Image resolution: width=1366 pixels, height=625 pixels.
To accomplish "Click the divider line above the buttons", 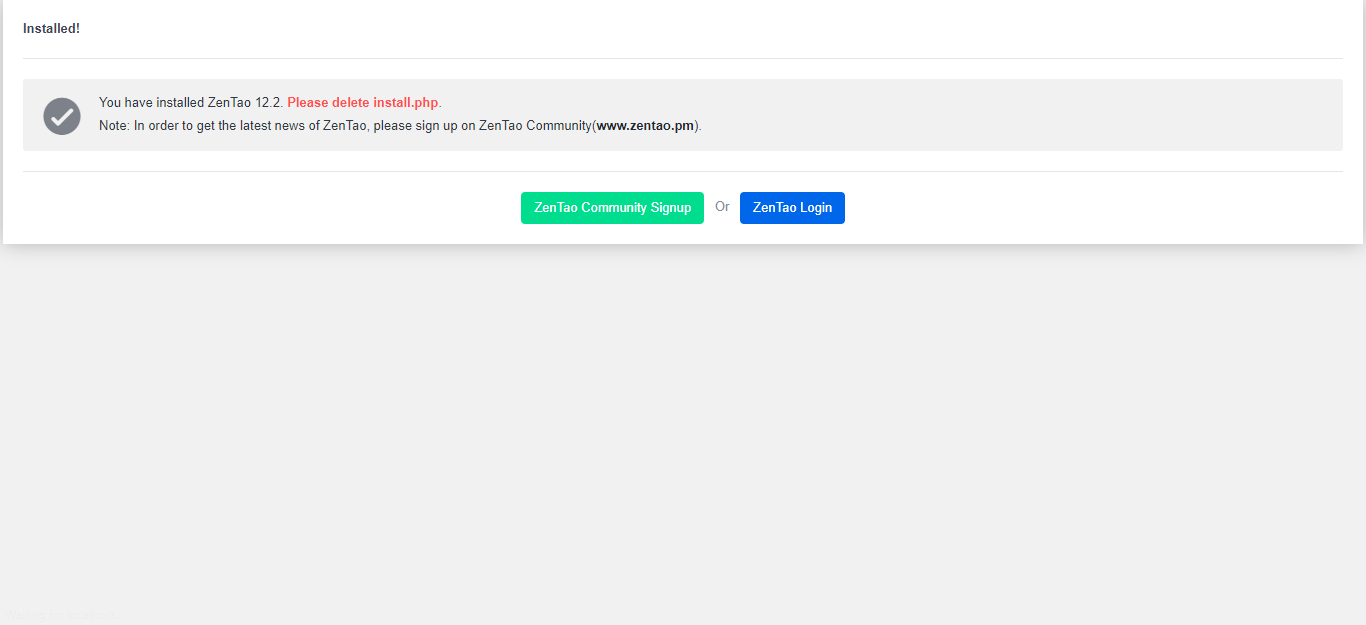I will 683,171.
